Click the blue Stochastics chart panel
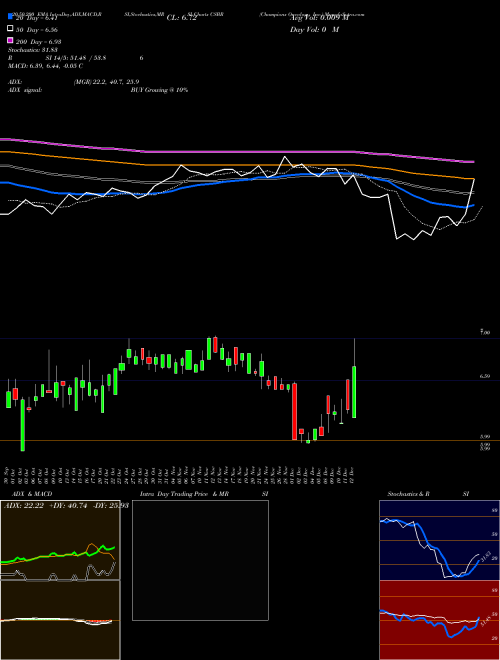Screen dimensions: 500x660 tap(439, 540)
